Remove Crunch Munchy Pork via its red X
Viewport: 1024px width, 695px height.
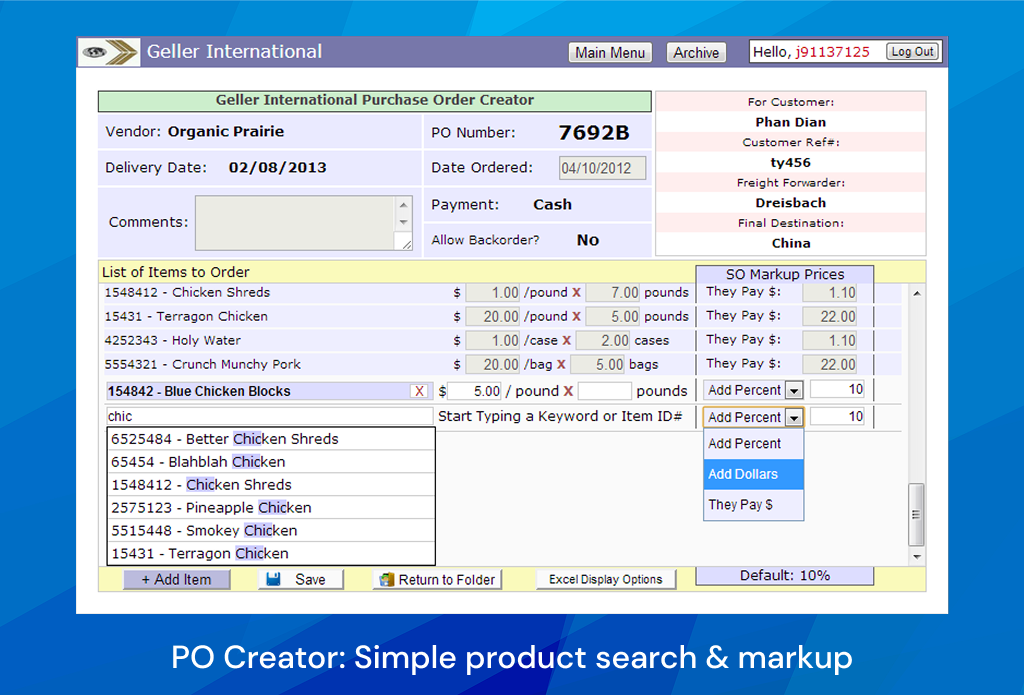[562, 364]
